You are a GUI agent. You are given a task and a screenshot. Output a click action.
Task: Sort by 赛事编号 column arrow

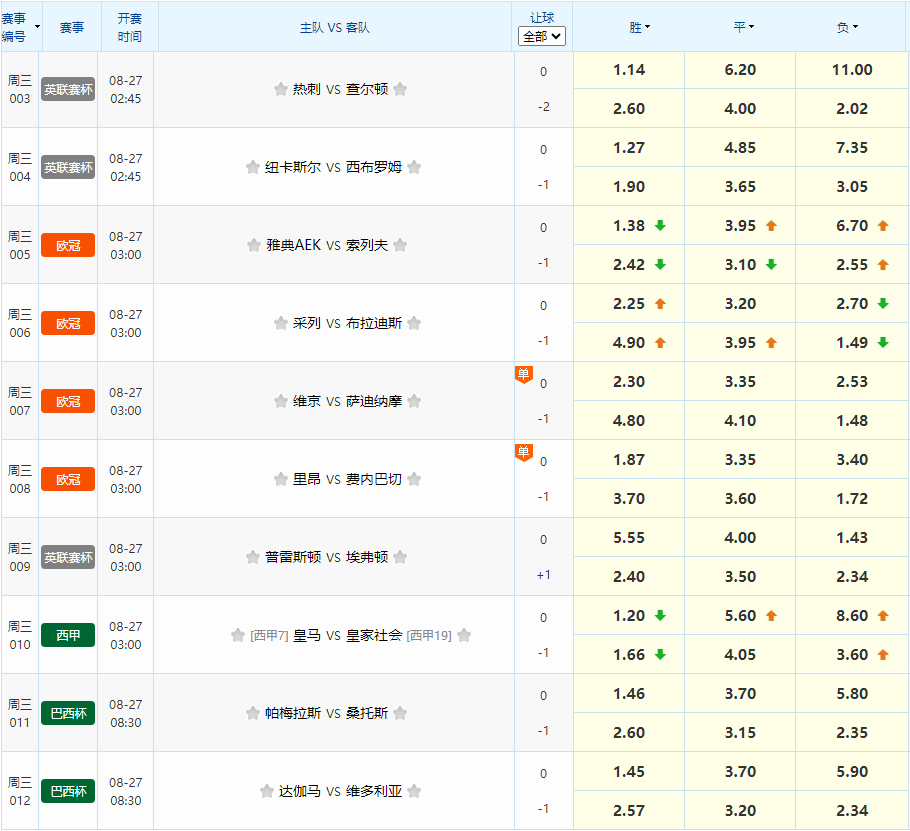[x=38, y=27]
